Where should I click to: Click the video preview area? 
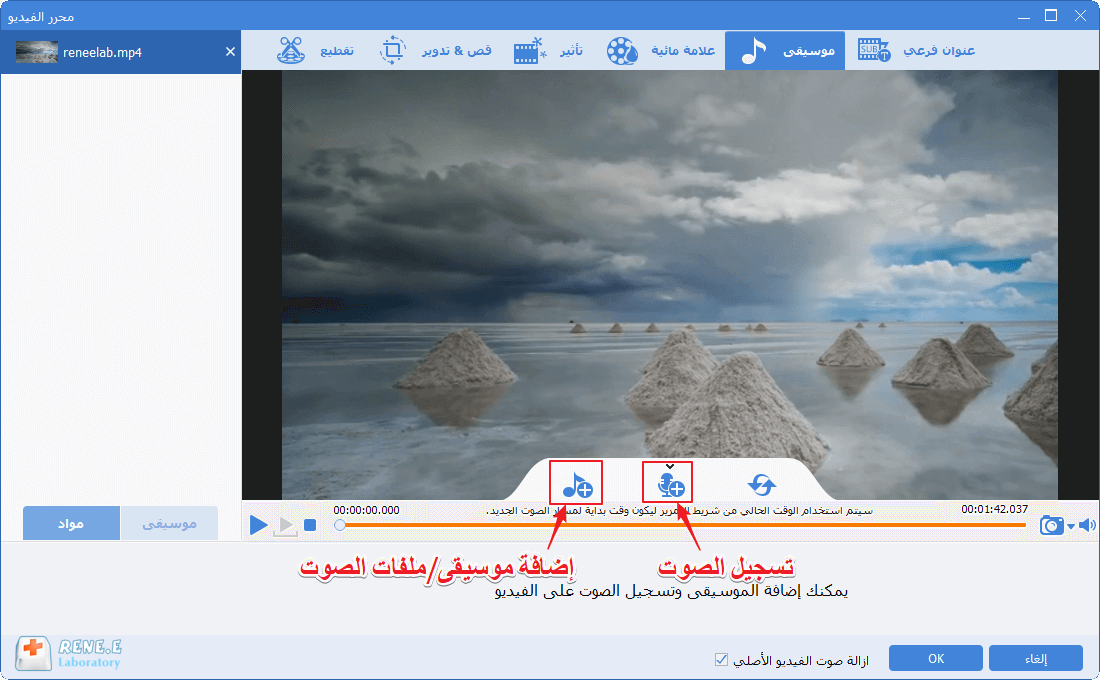(670, 284)
